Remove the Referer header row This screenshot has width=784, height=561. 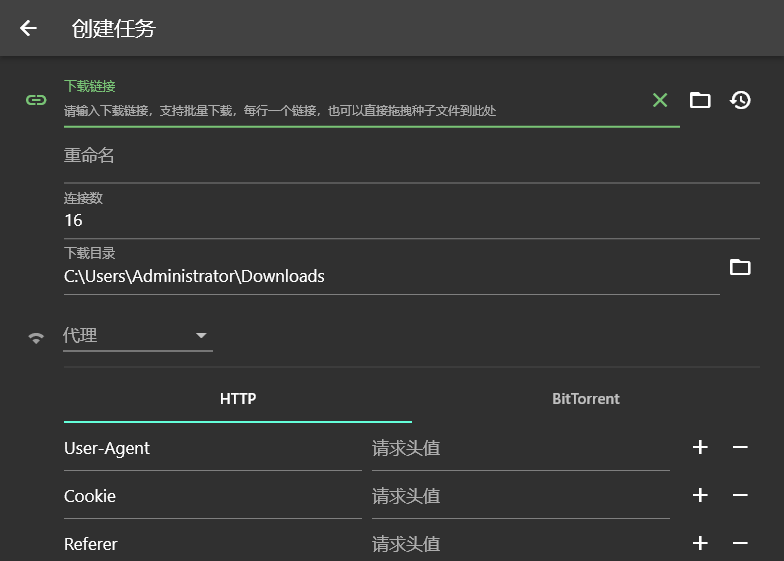click(740, 544)
